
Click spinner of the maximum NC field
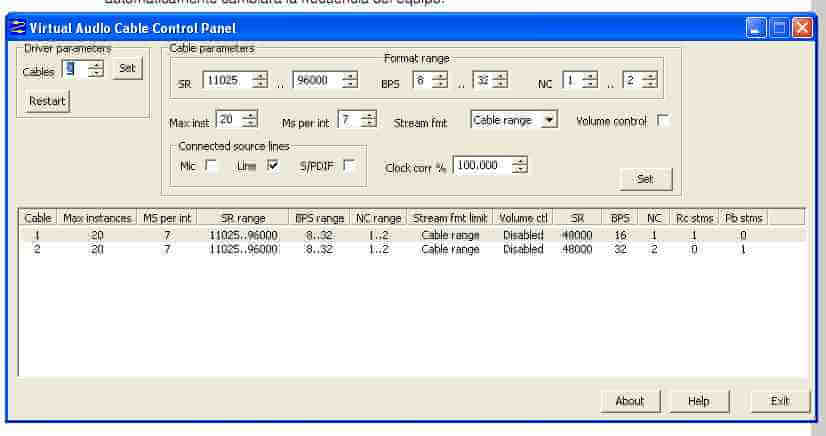[x=650, y=80]
